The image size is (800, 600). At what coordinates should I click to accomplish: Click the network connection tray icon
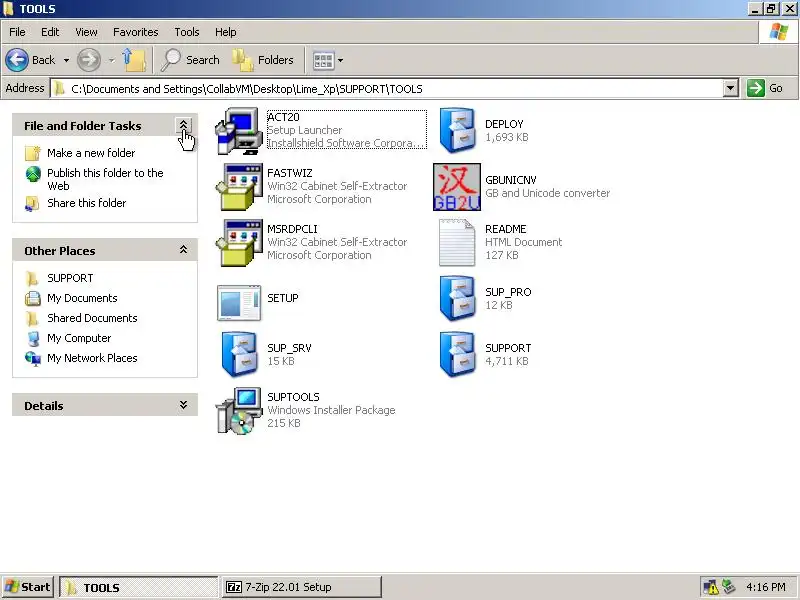(728, 587)
